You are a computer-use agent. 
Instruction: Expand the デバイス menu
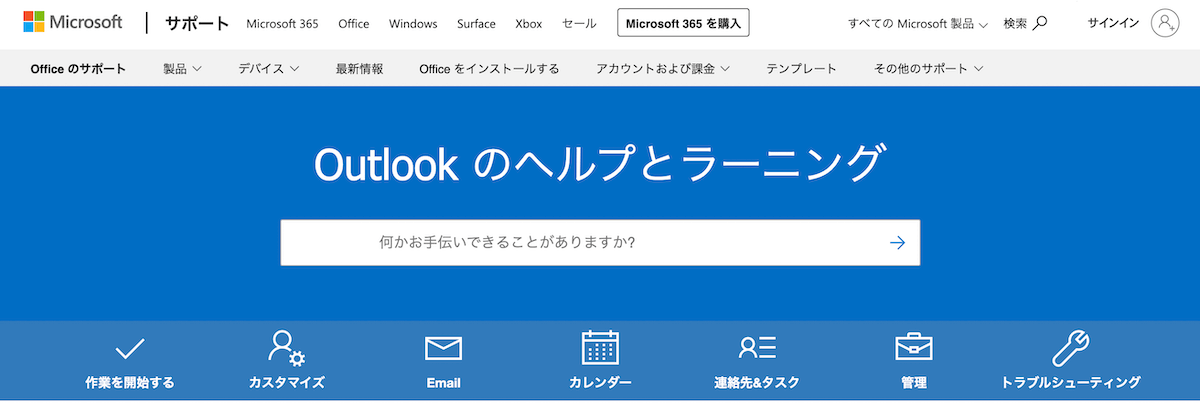269,69
